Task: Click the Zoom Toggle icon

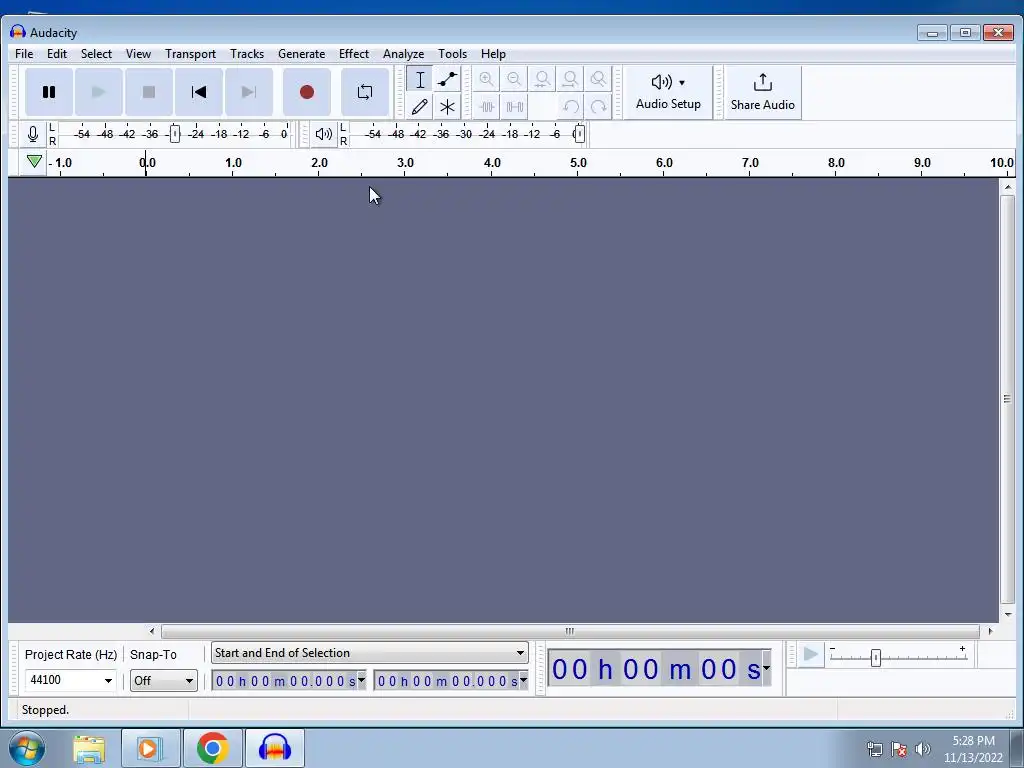Action: click(598, 80)
